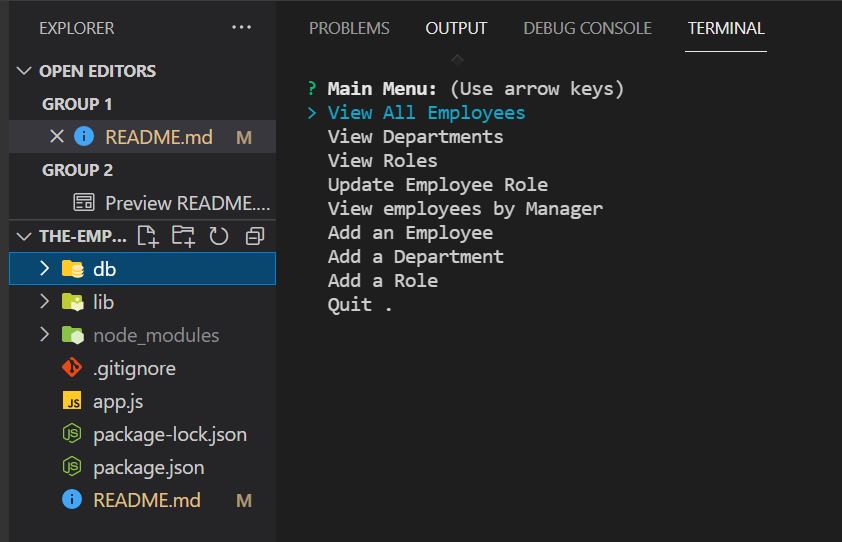Click 'View Departments' in terminal menu

click(x=415, y=137)
